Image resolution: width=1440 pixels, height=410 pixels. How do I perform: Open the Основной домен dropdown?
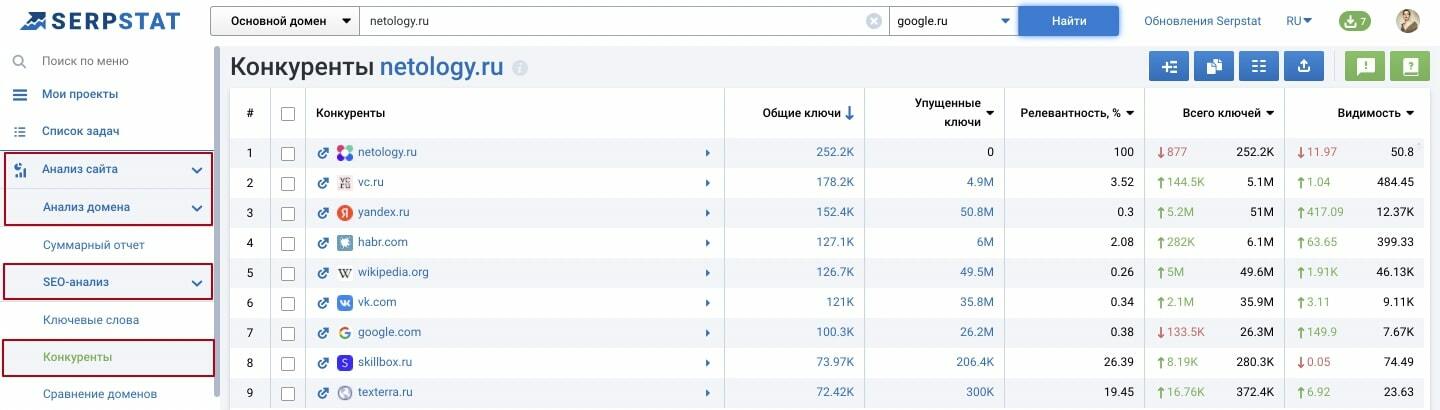click(x=285, y=21)
